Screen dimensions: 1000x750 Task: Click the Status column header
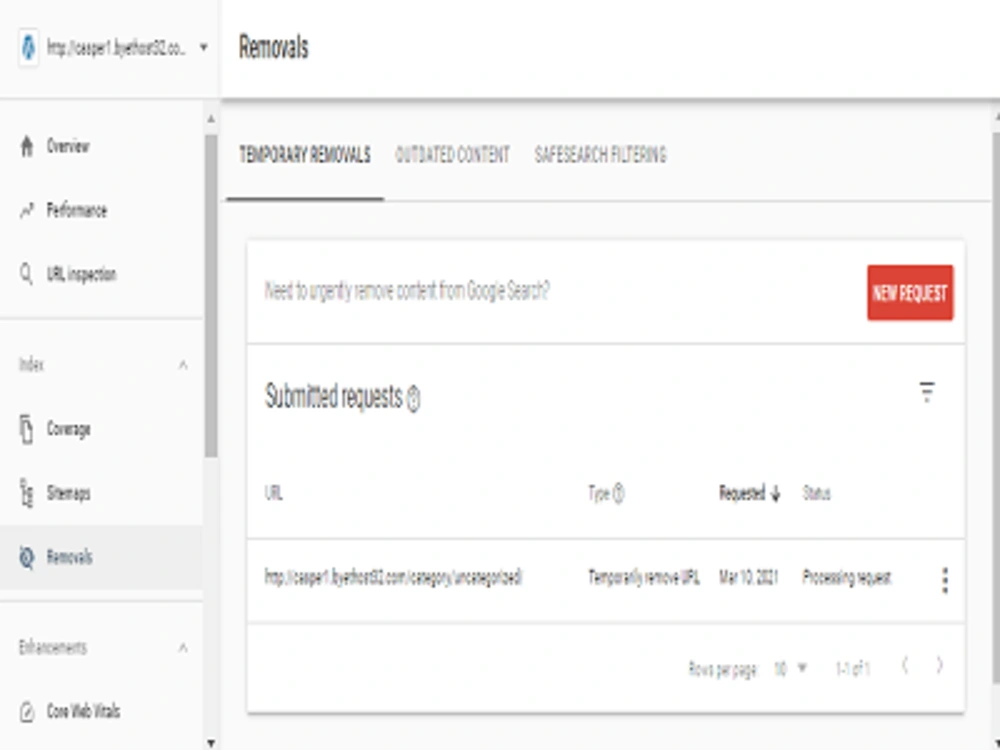click(x=816, y=494)
